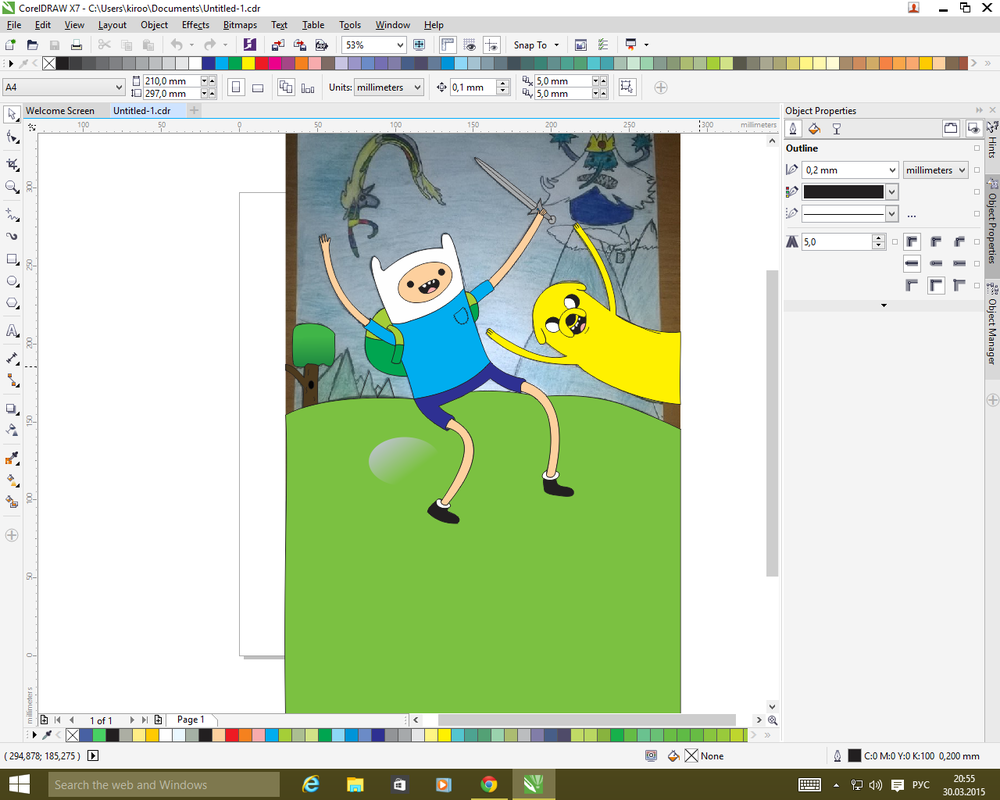Select the Rectangle tool
1000x800 pixels.
click(11, 259)
